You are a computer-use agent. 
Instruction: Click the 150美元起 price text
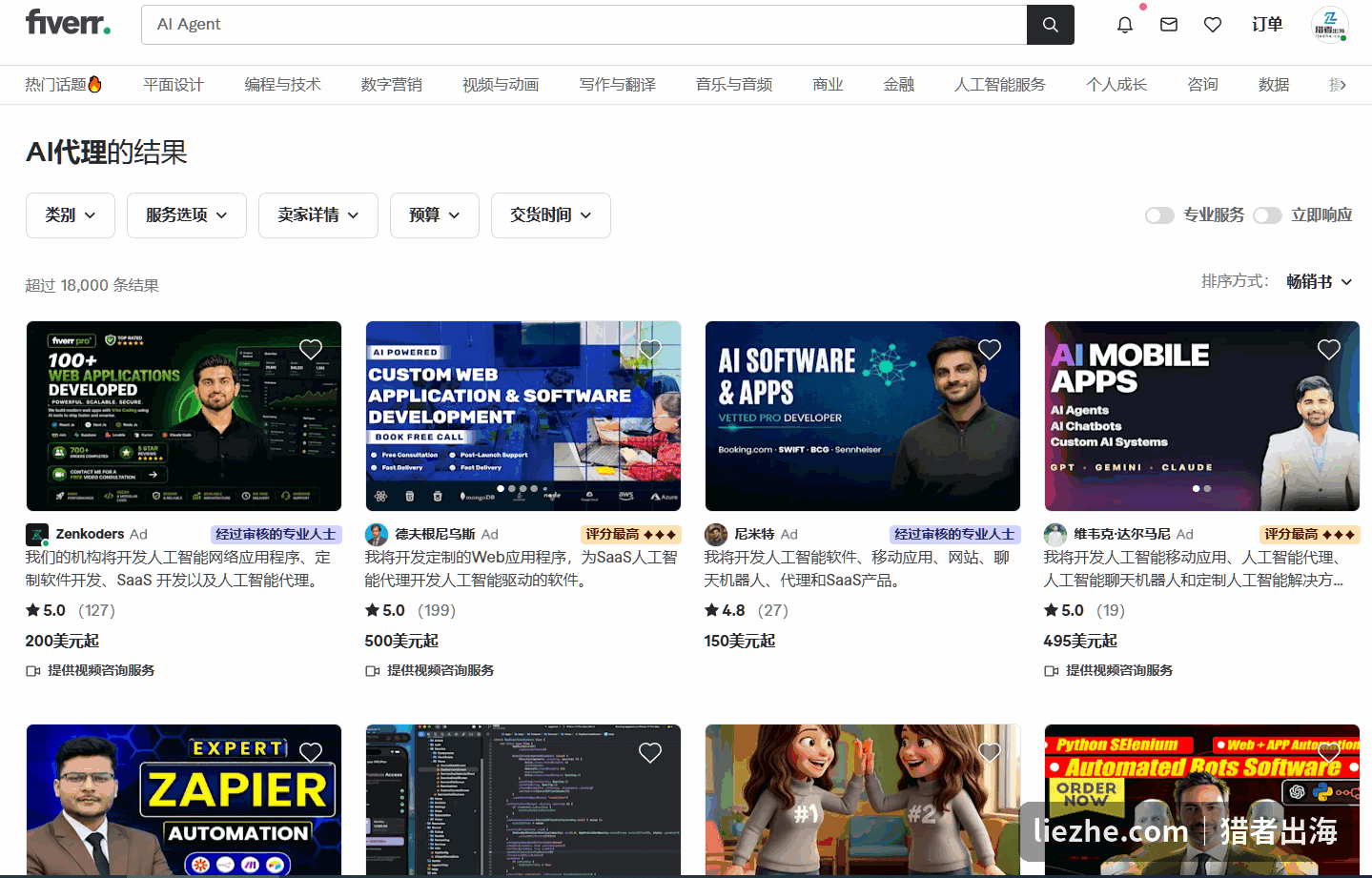click(740, 642)
